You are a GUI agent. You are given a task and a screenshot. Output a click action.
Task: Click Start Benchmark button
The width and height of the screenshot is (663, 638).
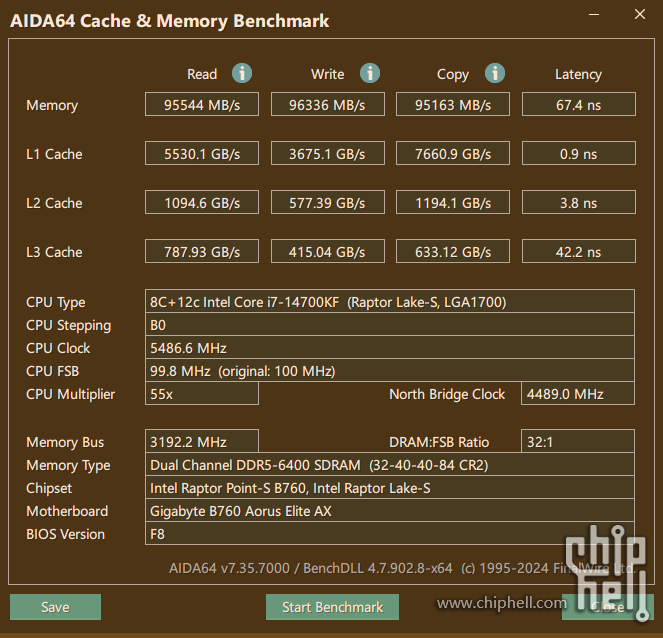[332, 607]
